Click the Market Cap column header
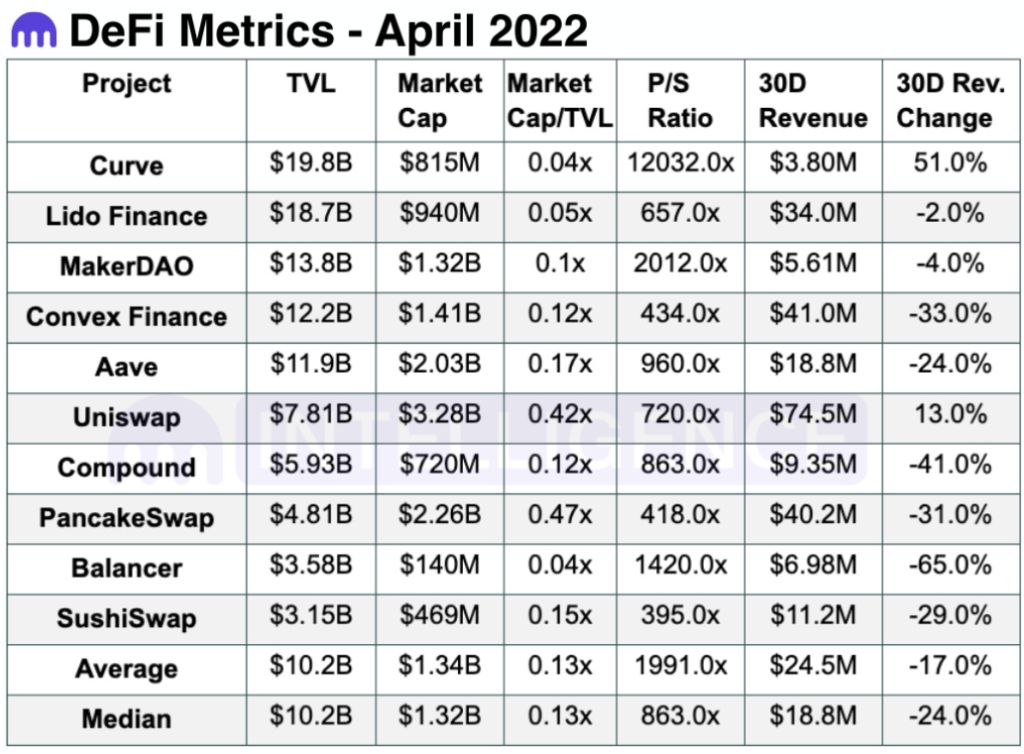This screenshot has height=754, width=1024. coord(439,101)
